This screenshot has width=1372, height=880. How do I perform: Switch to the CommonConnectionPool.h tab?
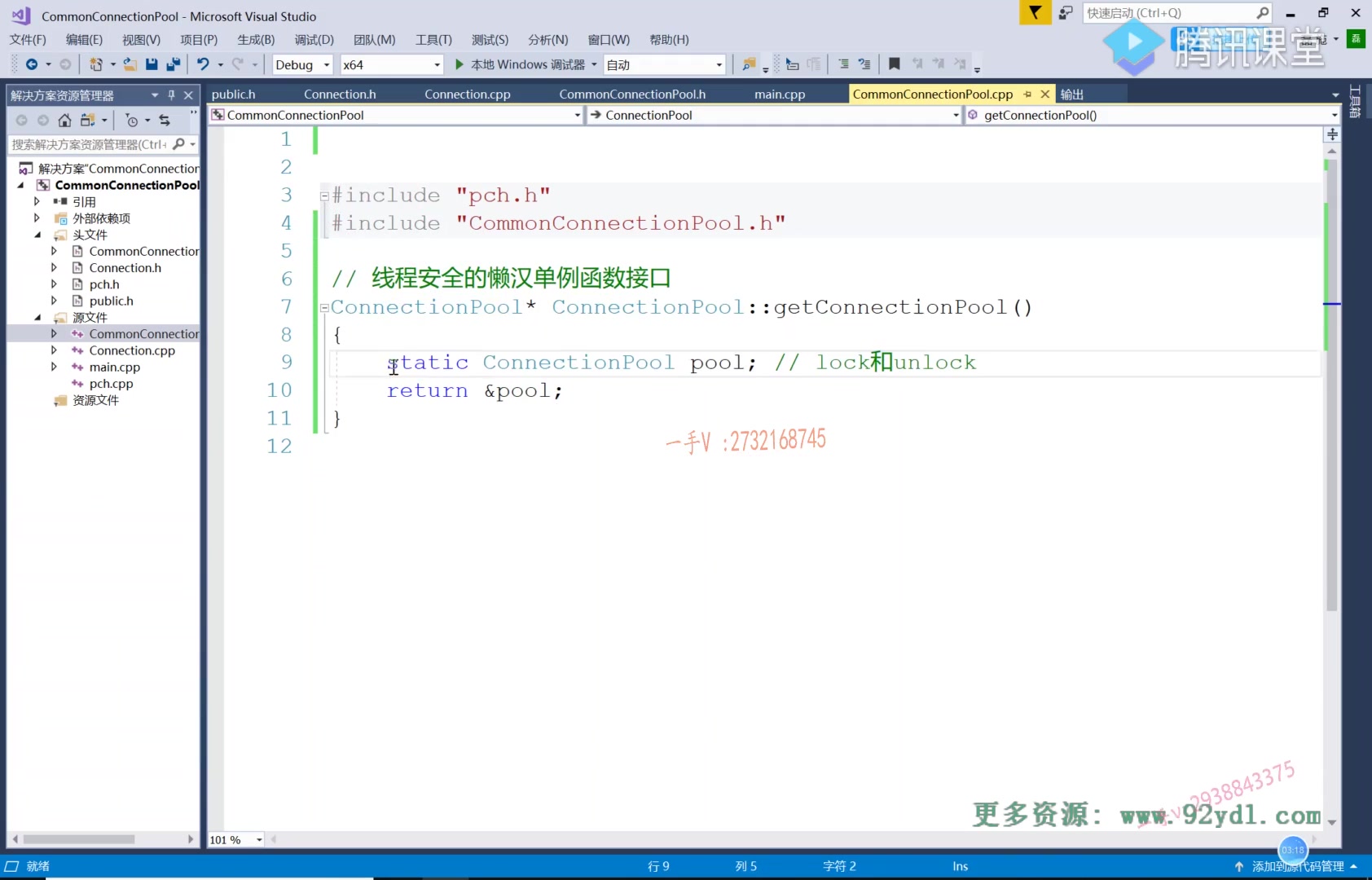(x=632, y=95)
